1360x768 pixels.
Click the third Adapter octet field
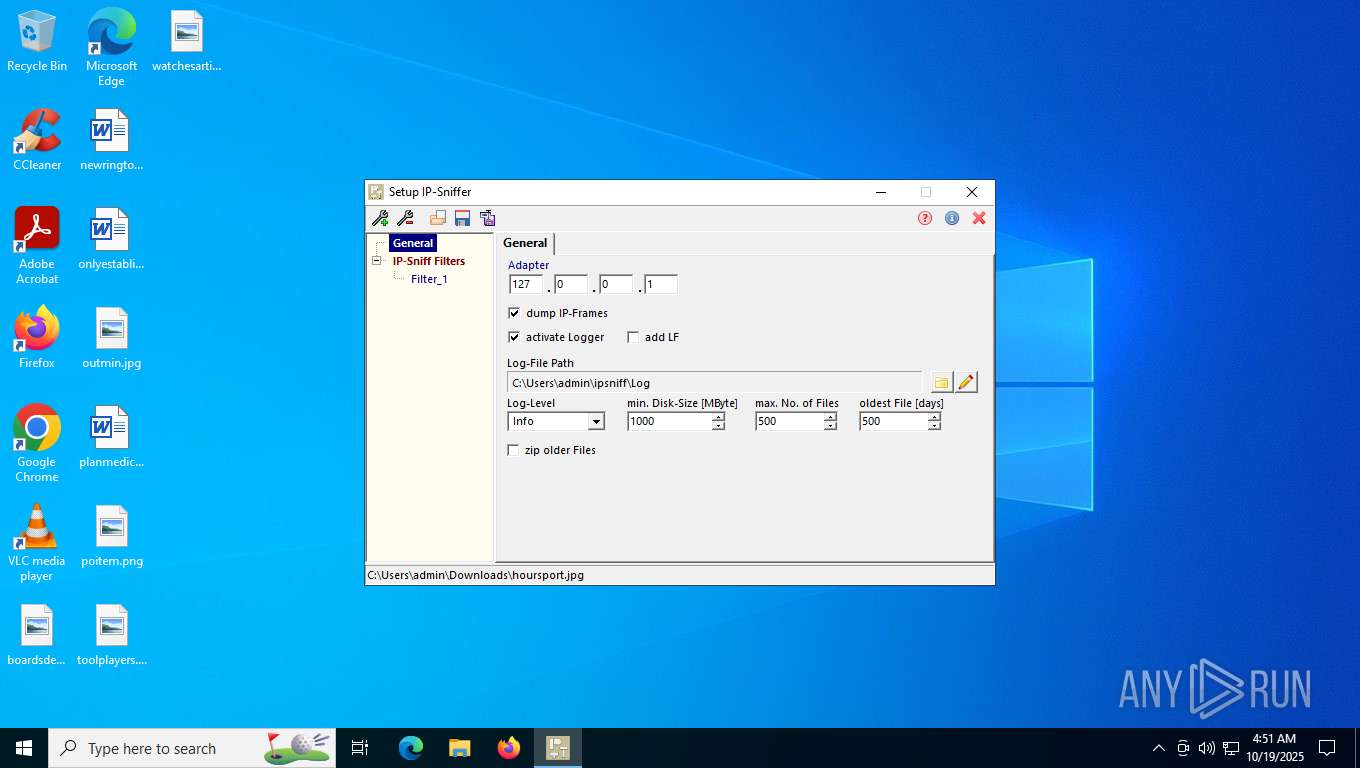click(x=616, y=284)
